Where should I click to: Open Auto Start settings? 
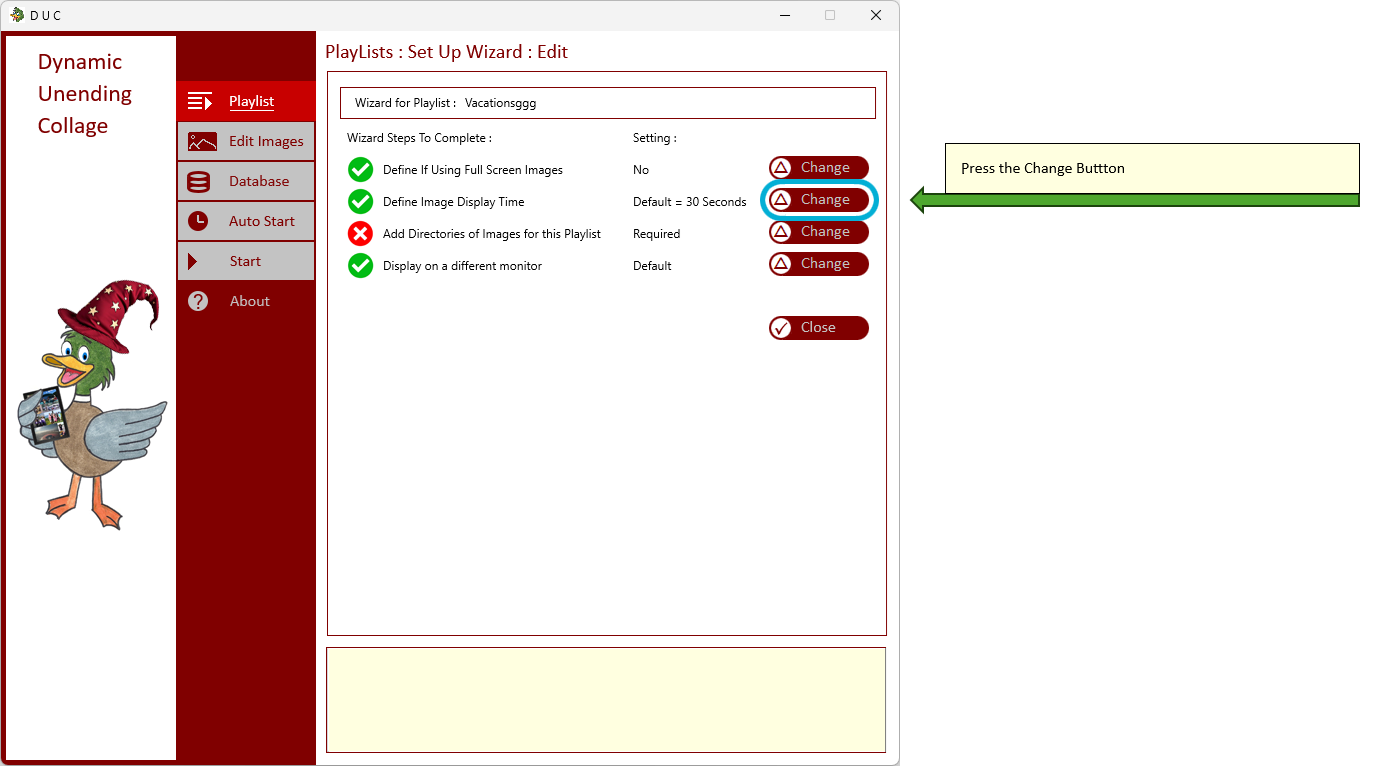(246, 221)
